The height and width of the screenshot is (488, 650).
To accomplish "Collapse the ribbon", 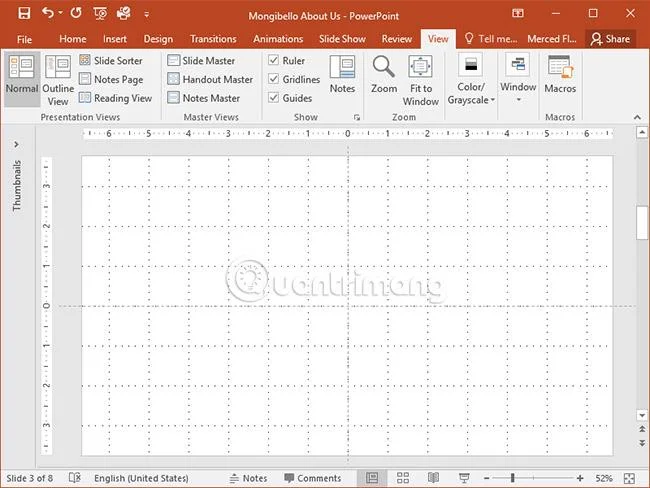I will click(637, 117).
